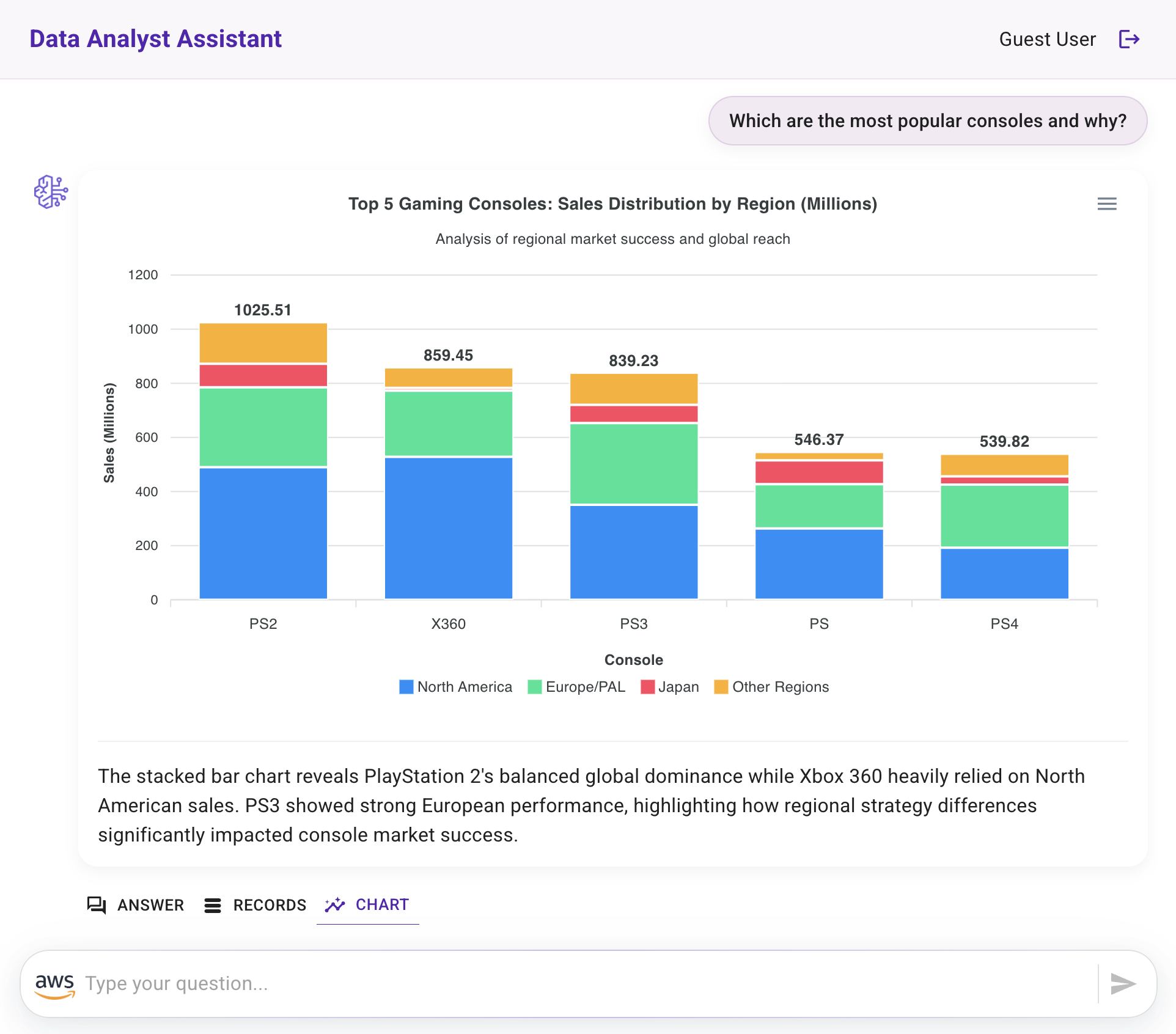This screenshot has height=1034, width=1176.
Task: Switch to the ANSWER tab
Action: click(x=136, y=905)
